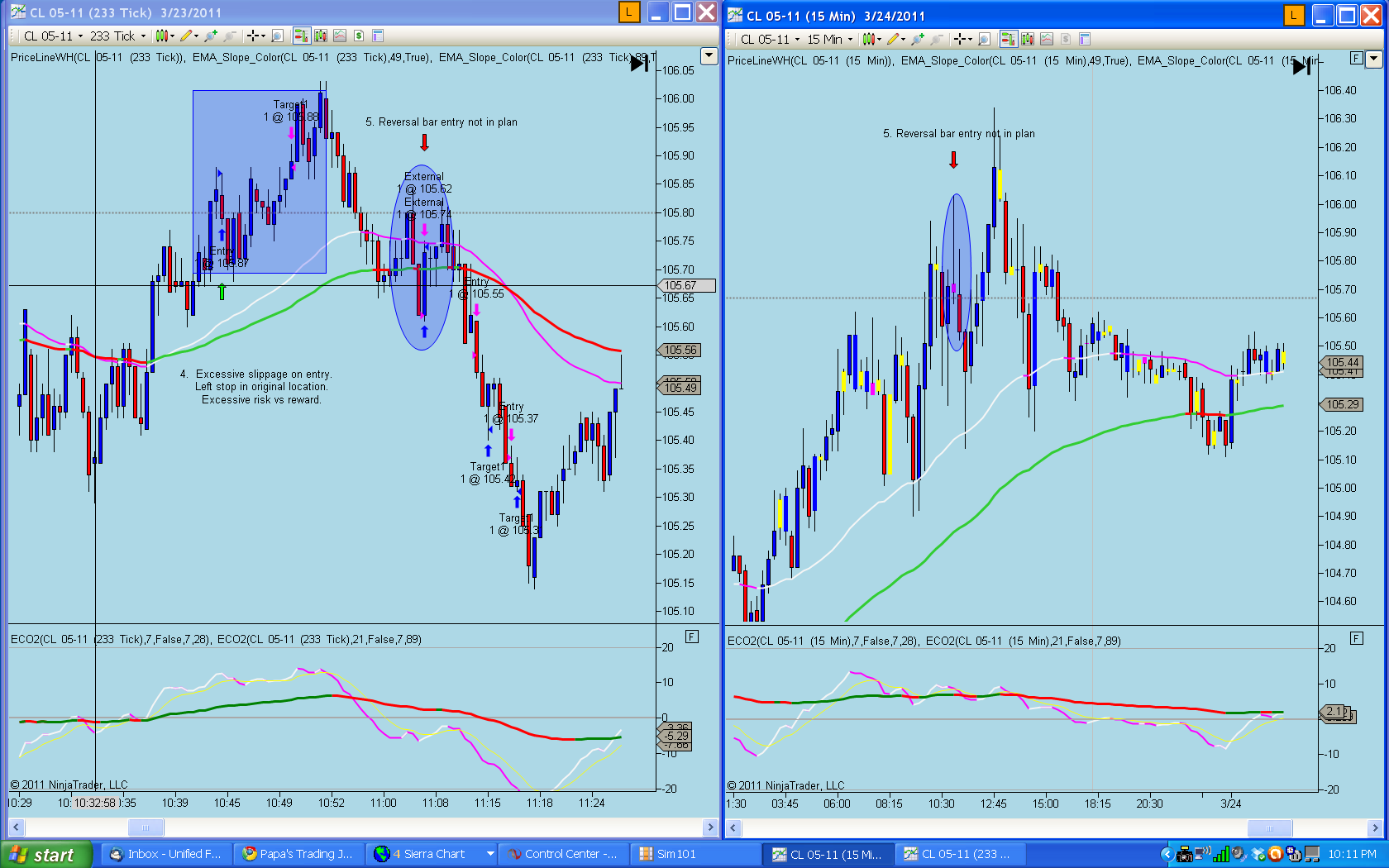Open panel menu arrow of 233 Tick chart
This screenshot has width=1389, height=868.
pos(709,56)
